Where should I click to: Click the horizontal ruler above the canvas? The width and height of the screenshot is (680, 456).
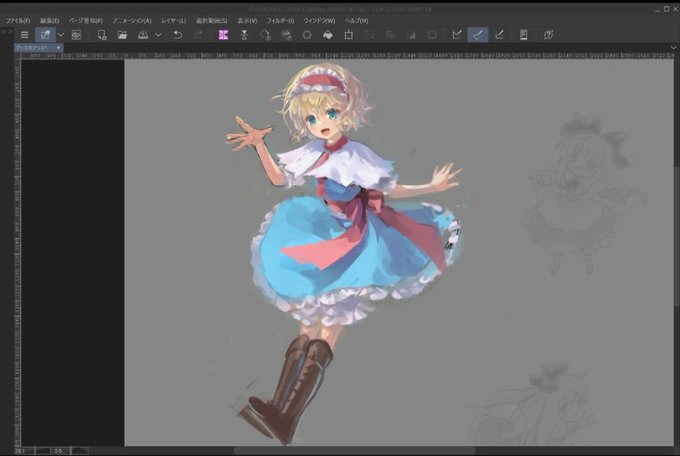point(347,56)
